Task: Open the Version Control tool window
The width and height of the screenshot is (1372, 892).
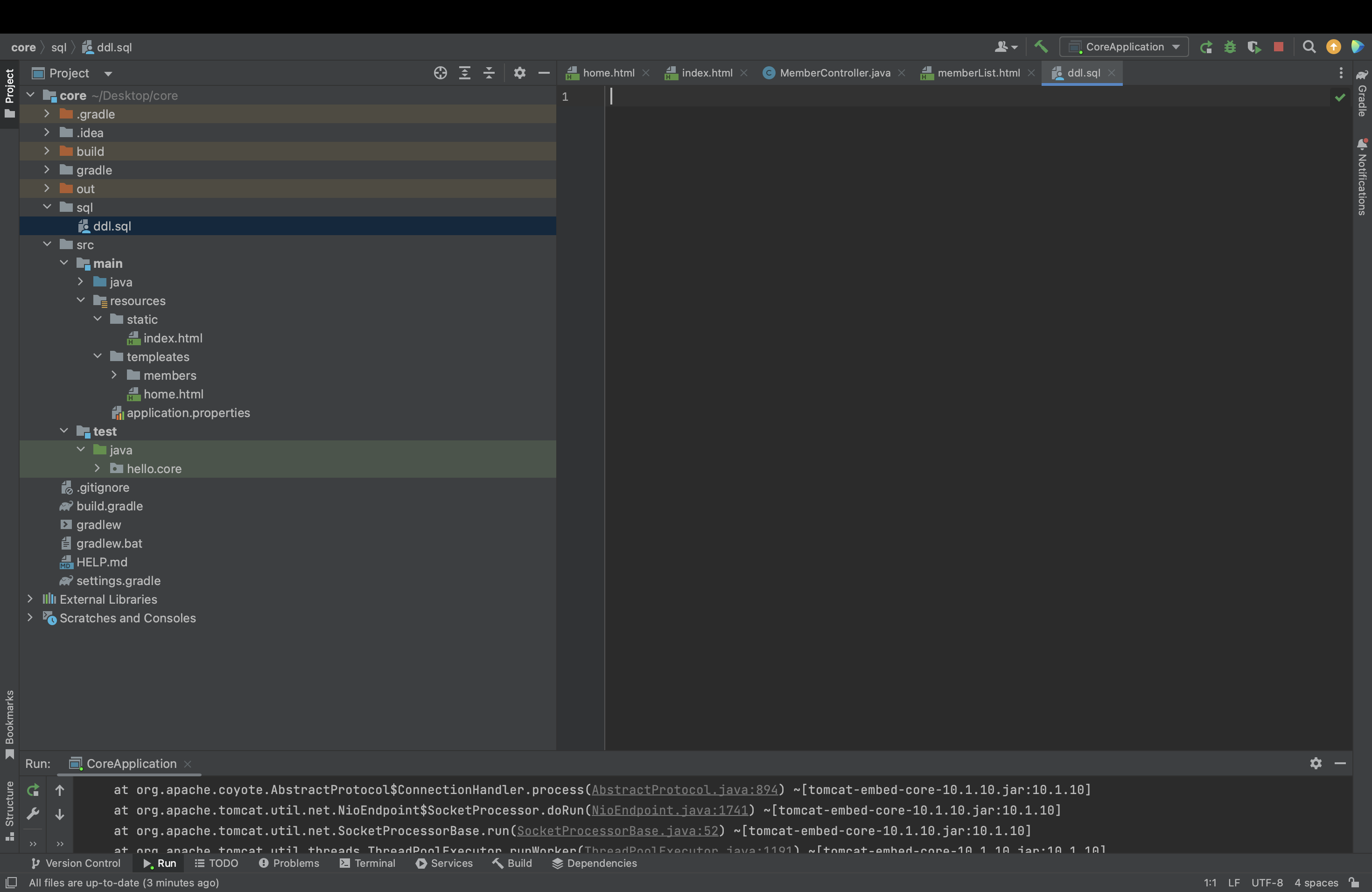Action: [x=76, y=863]
